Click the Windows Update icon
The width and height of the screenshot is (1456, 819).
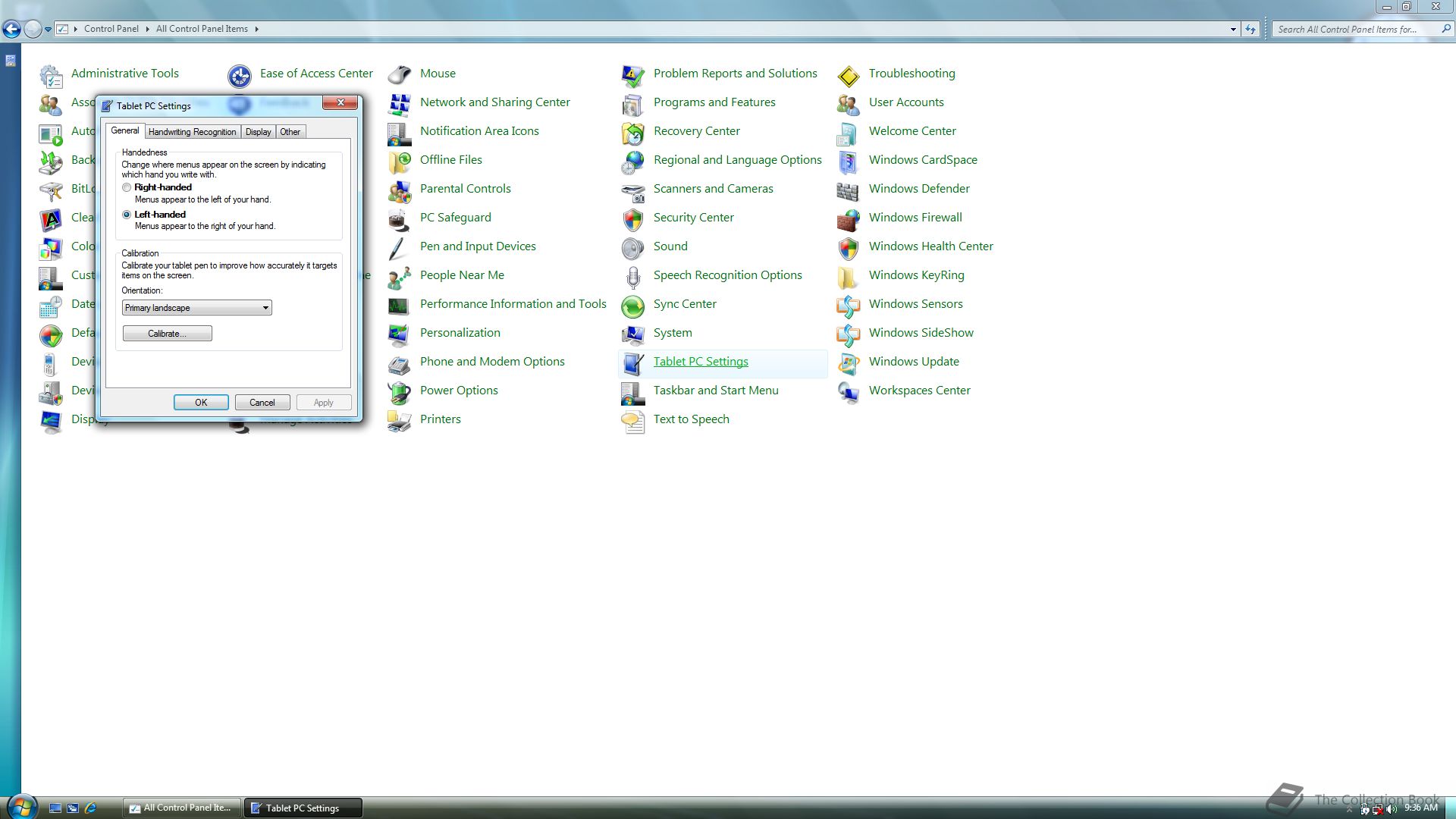coord(849,362)
